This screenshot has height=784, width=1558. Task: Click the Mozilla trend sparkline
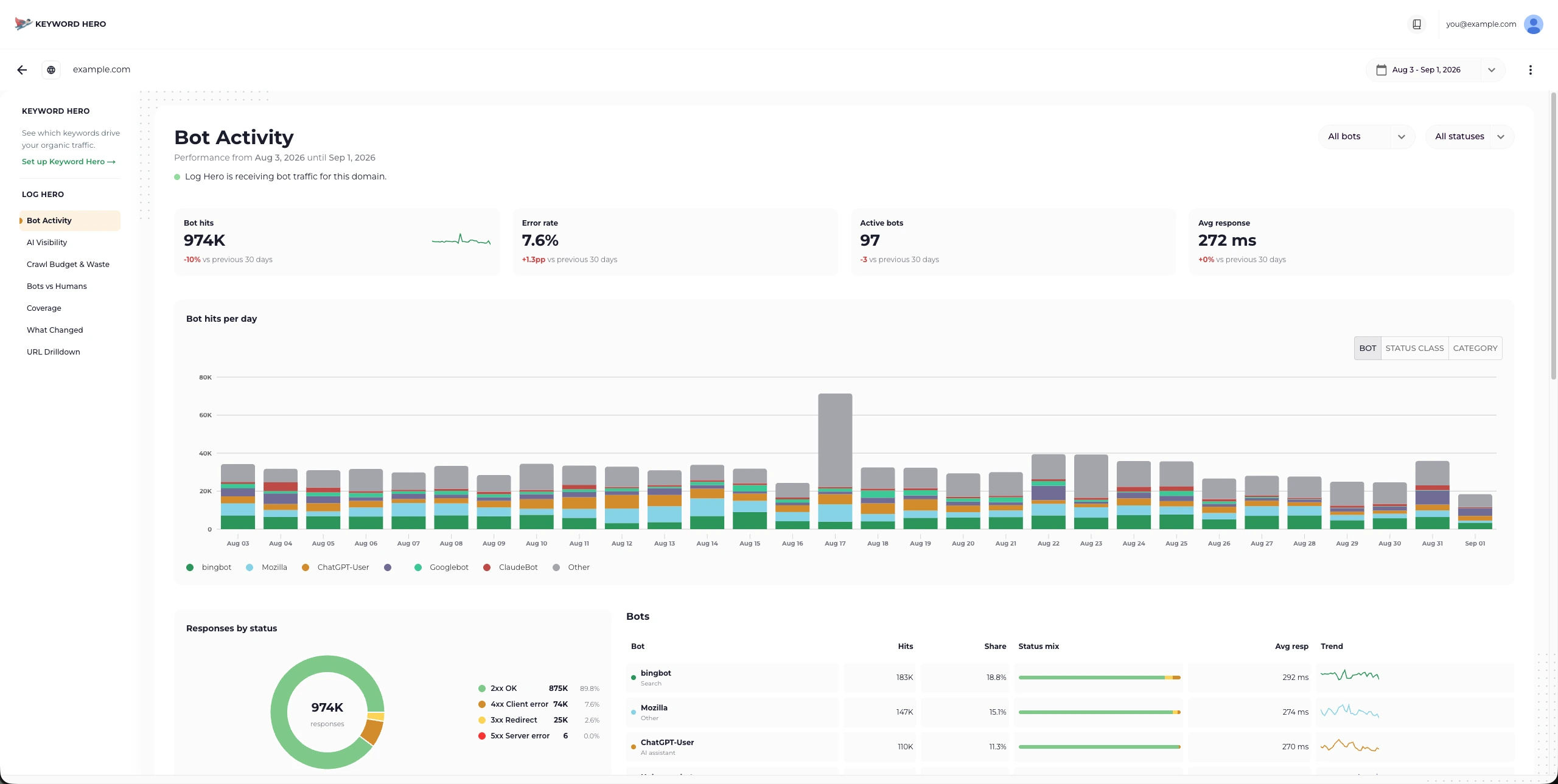click(x=1349, y=710)
